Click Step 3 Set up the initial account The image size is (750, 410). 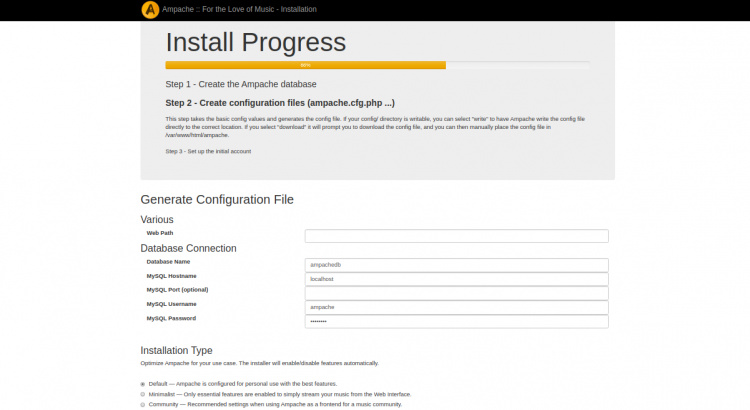[x=208, y=151]
